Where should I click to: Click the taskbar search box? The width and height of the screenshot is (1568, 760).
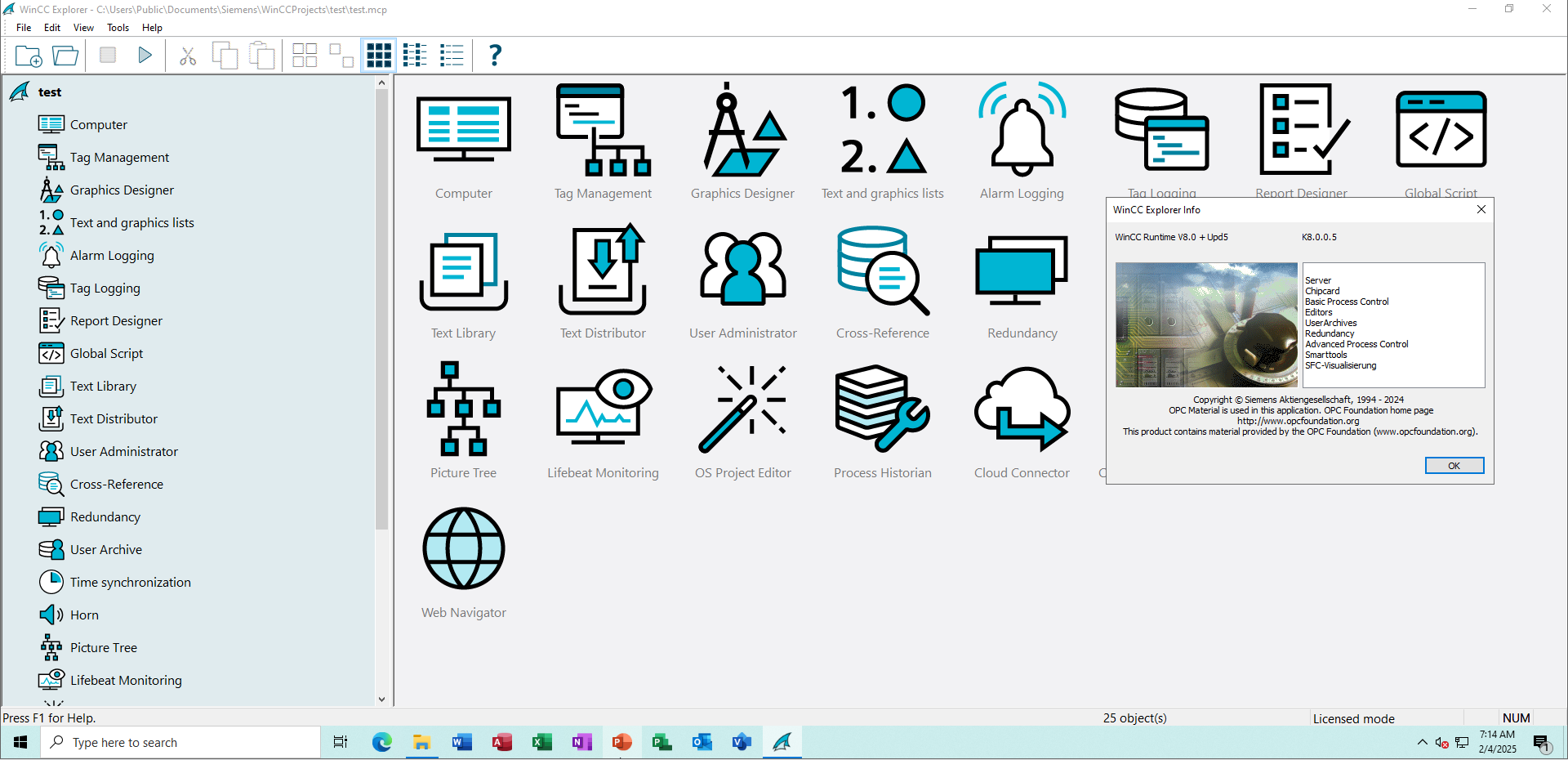click(181, 742)
